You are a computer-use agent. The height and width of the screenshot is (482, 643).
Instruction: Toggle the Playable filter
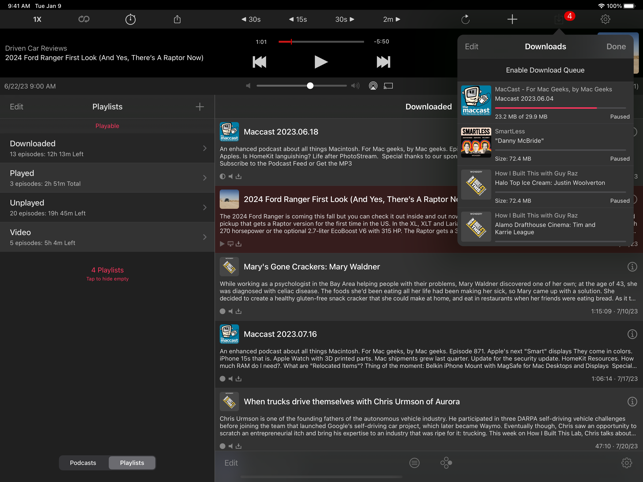pyautogui.click(x=107, y=126)
